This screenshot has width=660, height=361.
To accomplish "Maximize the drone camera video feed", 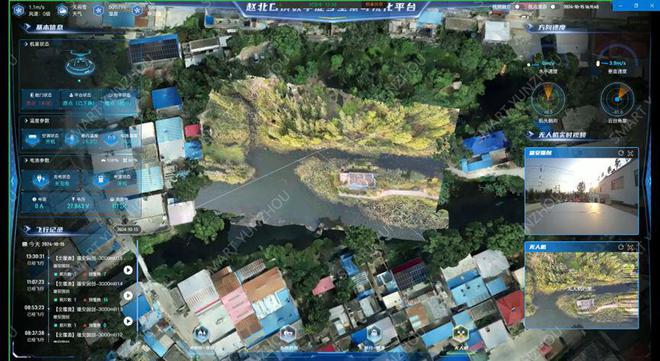I will (630, 247).
